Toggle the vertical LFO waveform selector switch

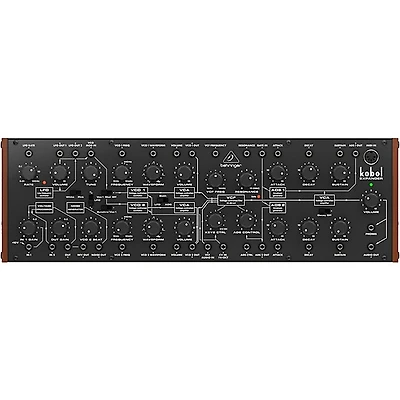(x=91, y=200)
